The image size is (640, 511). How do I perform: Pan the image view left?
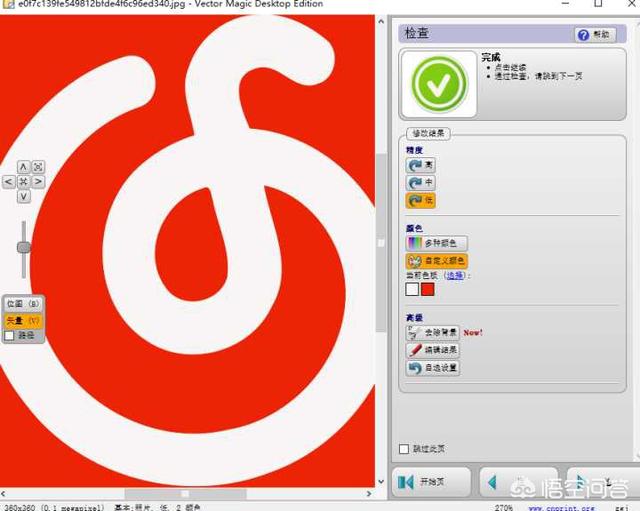9,182
